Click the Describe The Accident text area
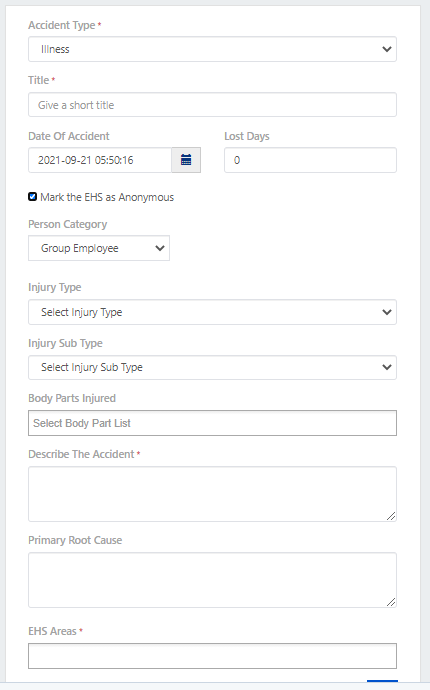The image size is (430, 690). click(213, 494)
